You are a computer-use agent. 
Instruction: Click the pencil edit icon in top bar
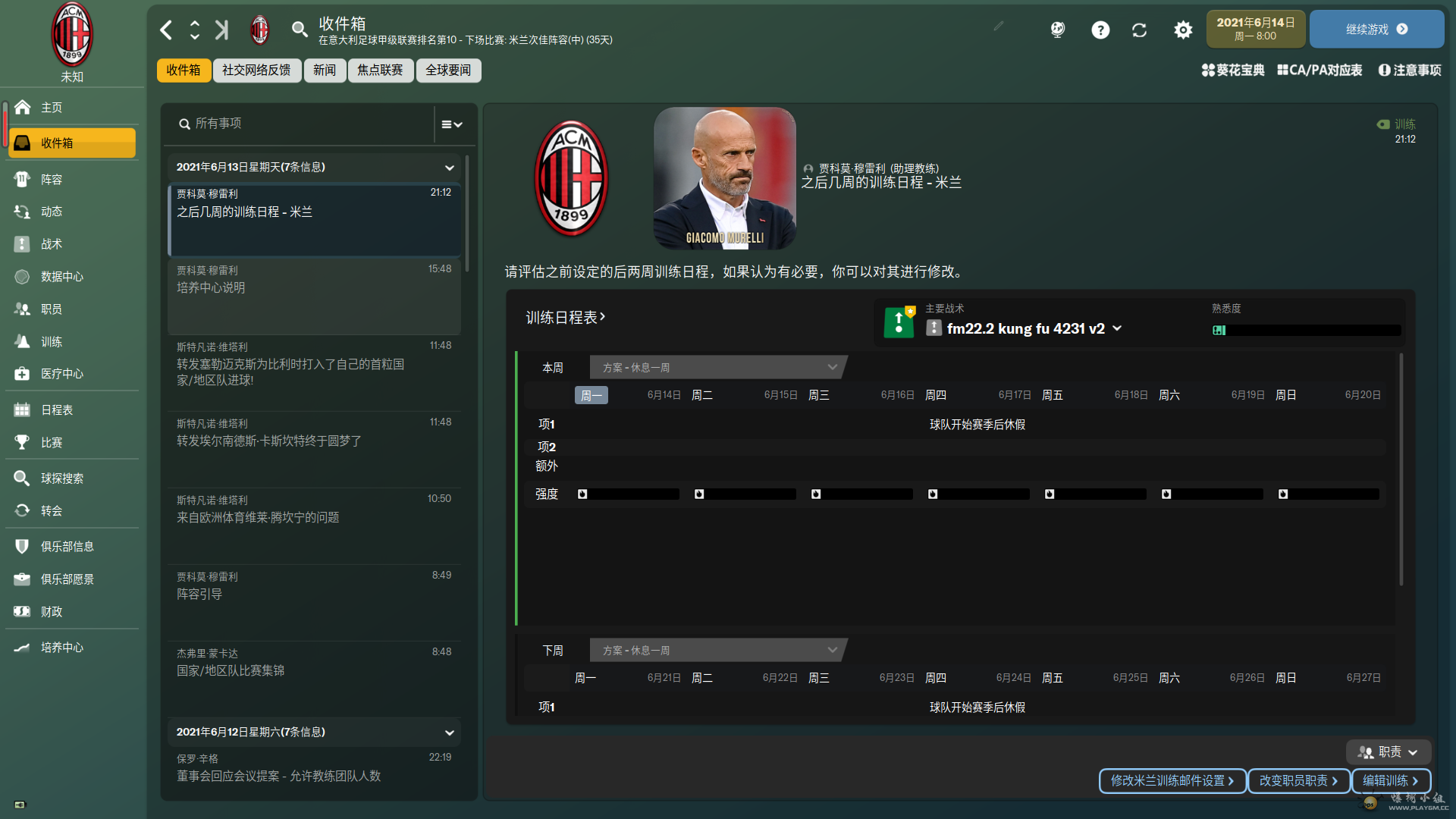999,26
